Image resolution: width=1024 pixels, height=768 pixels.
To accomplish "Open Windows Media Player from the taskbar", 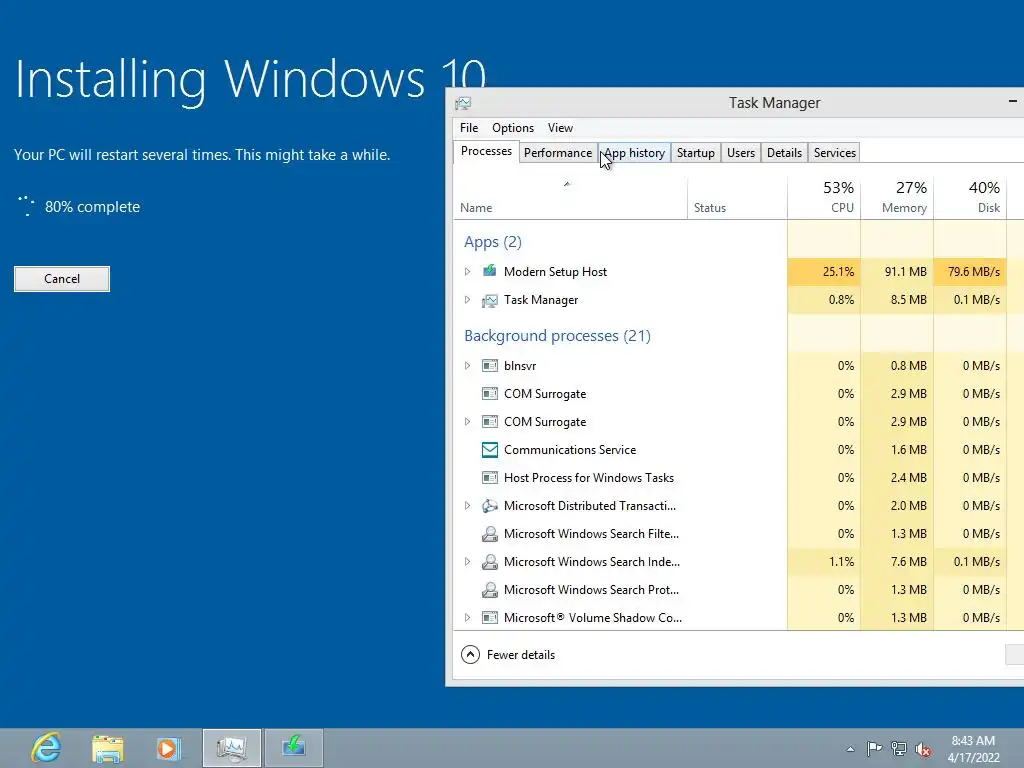I will pos(168,748).
